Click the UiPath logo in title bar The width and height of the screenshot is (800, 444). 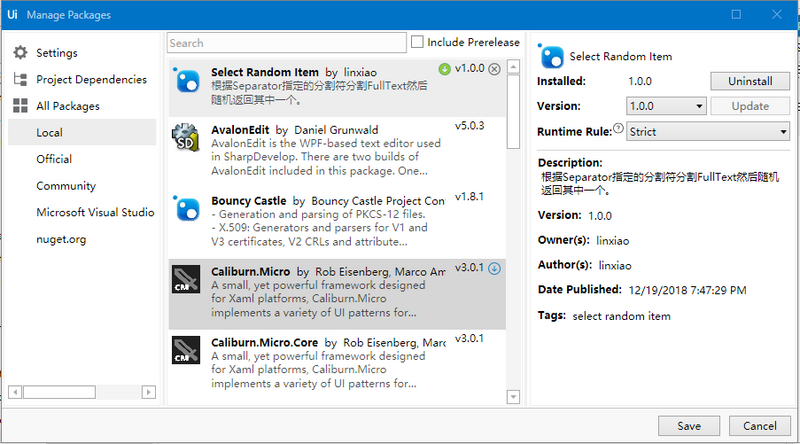coord(12,15)
